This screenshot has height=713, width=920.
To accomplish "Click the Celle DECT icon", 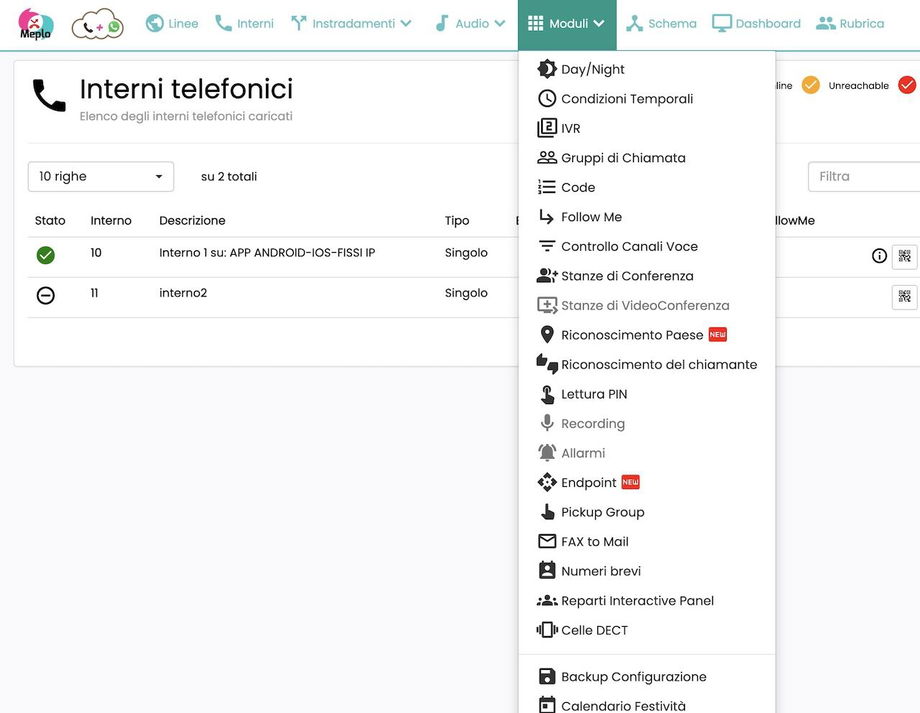I will [547, 630].
